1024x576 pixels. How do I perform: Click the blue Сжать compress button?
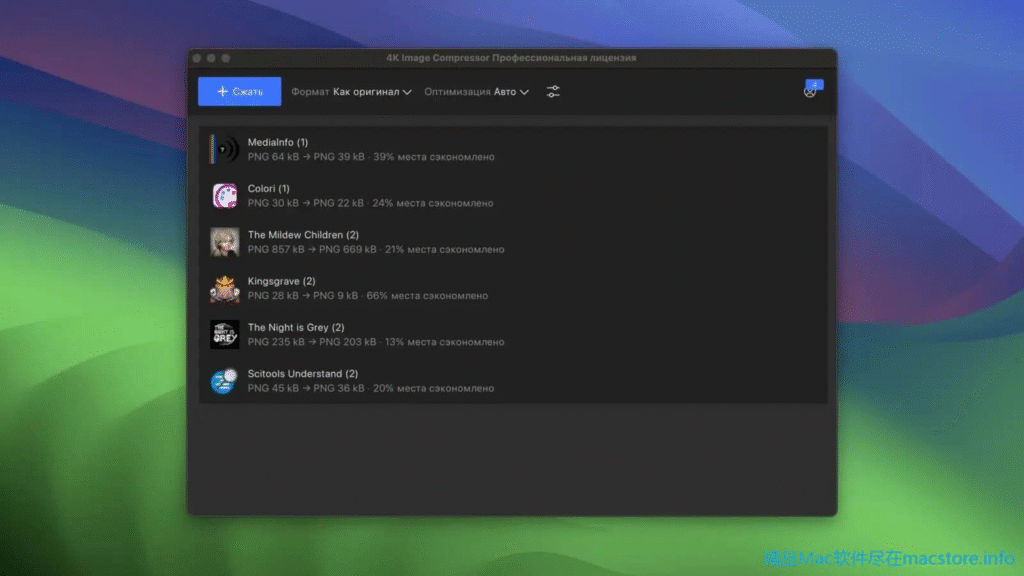click(x=239, y=91)
